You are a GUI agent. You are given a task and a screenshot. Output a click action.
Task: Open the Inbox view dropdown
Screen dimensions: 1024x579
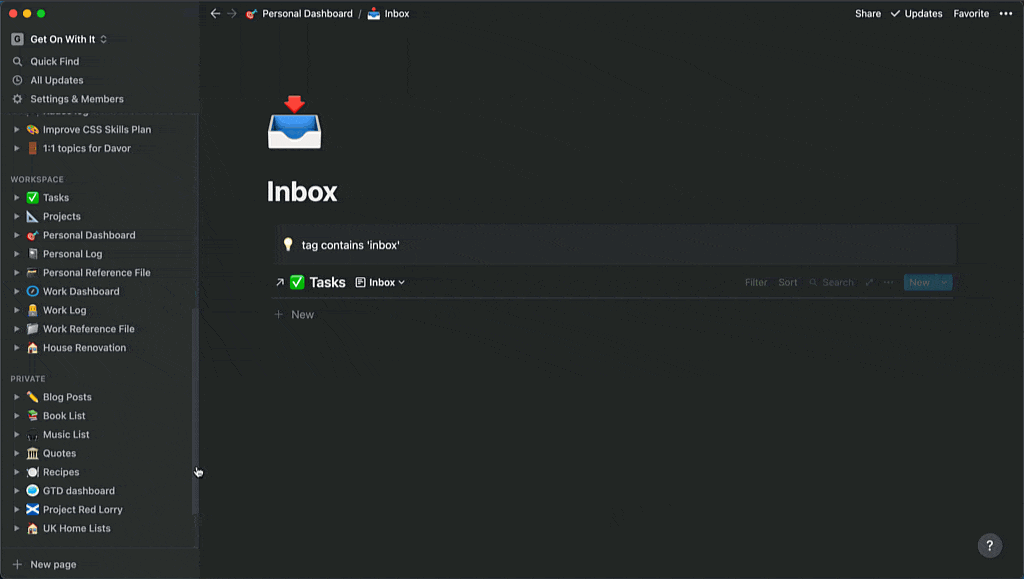pyautogui.click(x=379, y=282)
